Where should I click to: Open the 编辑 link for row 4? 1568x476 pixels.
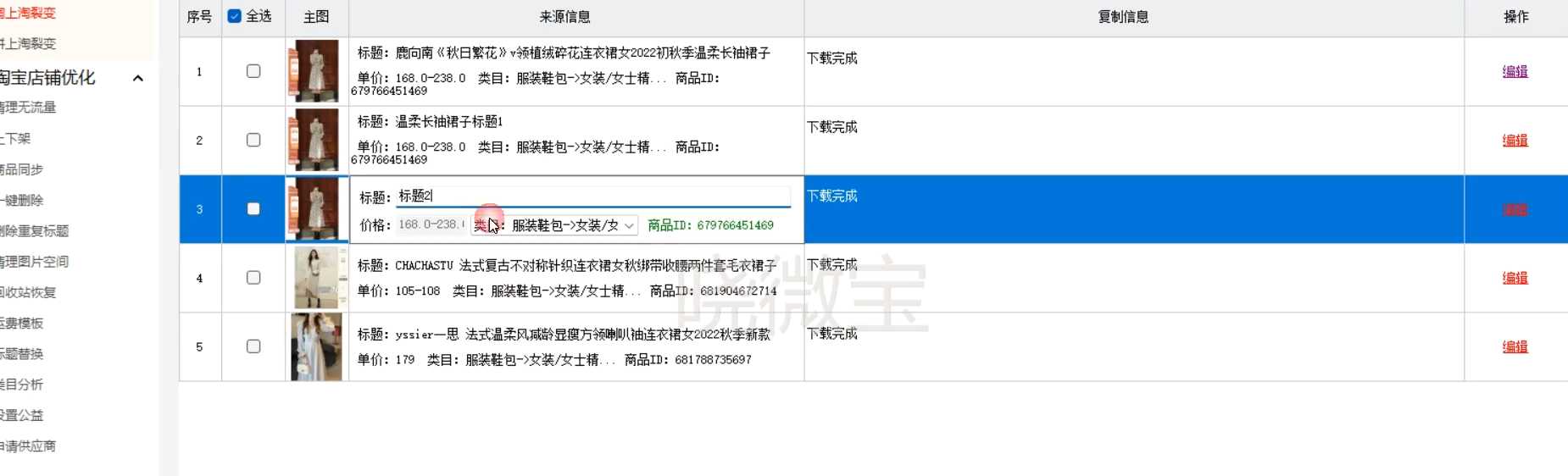1515,278
